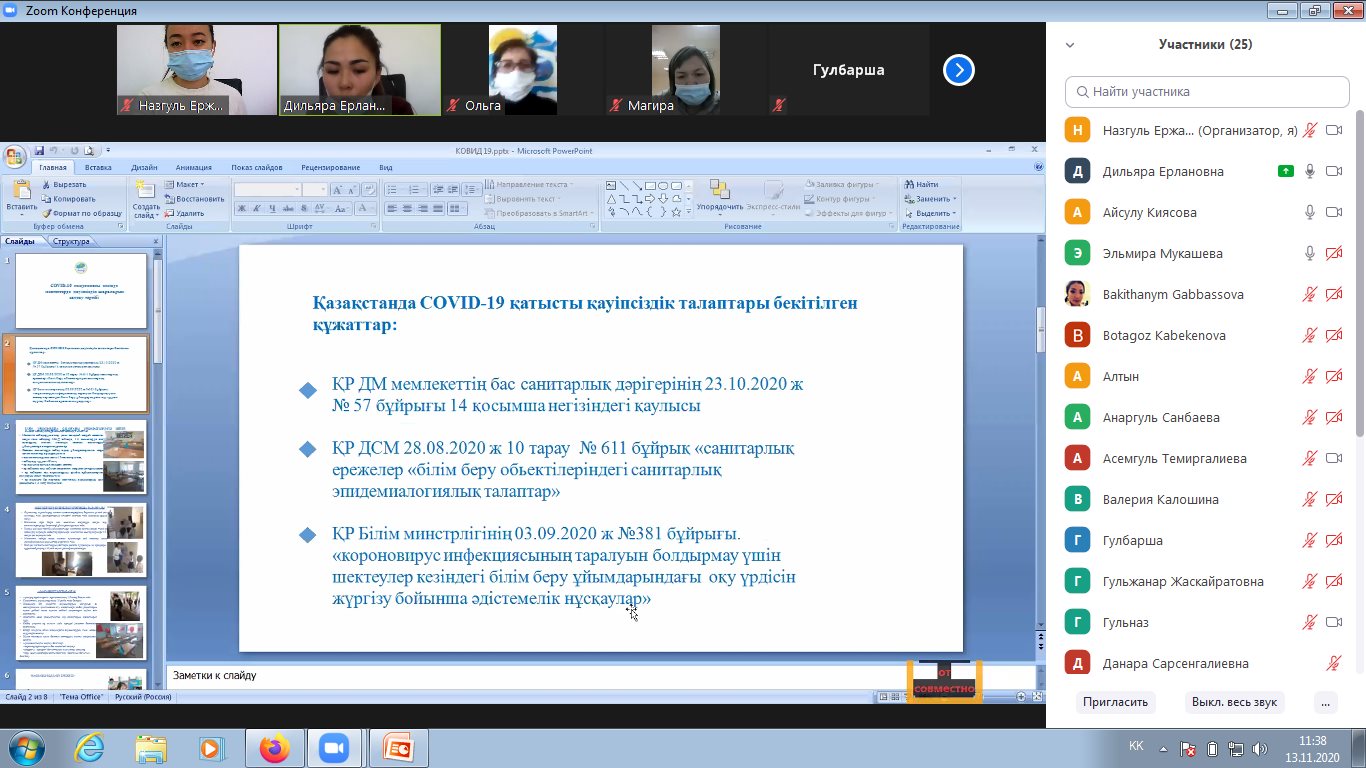Click camera icon beside Дильяра Ерлановна
The height and width of the screenshot is (768, 1366).
1333,171
